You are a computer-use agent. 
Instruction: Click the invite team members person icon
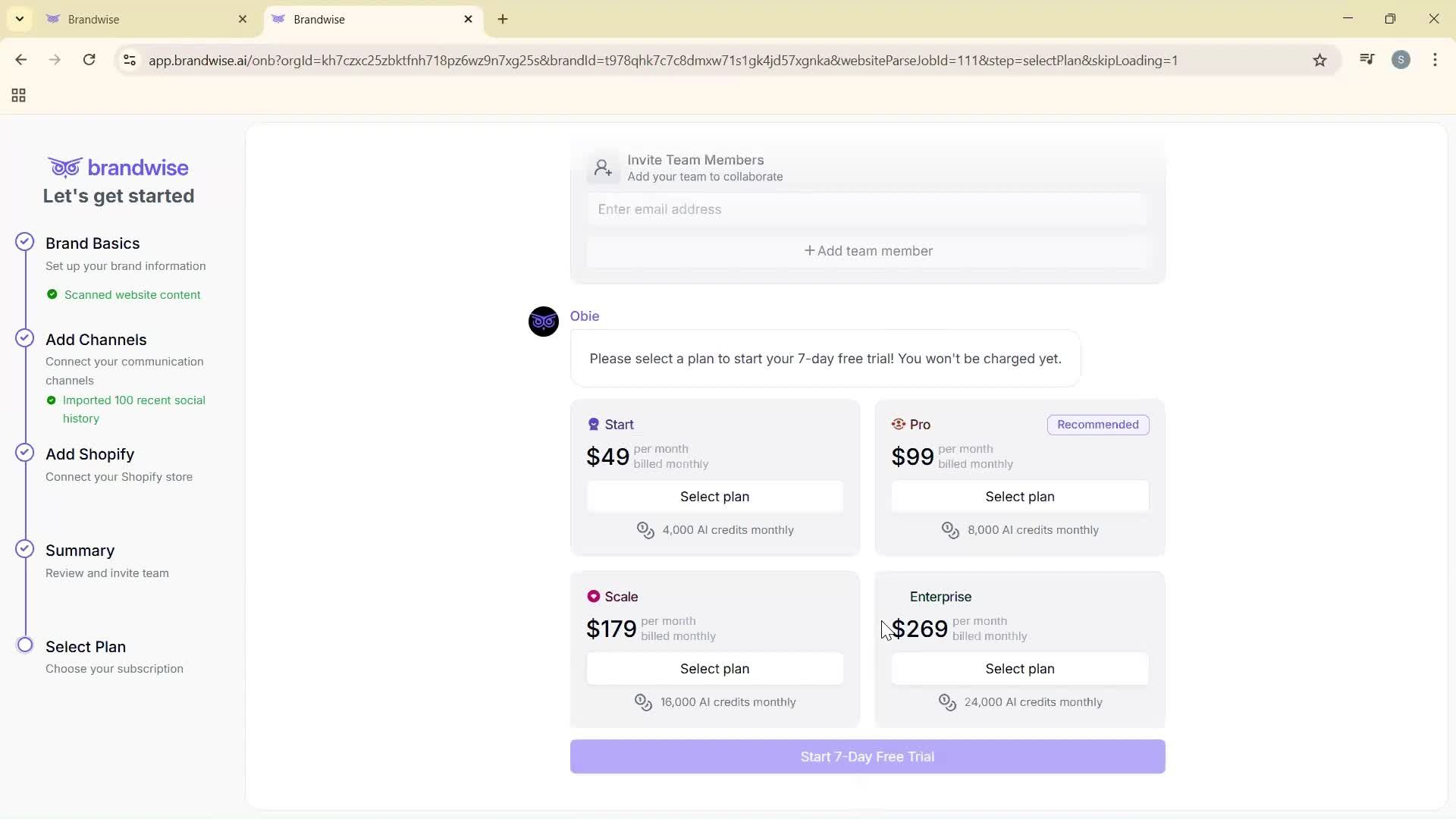603,167
